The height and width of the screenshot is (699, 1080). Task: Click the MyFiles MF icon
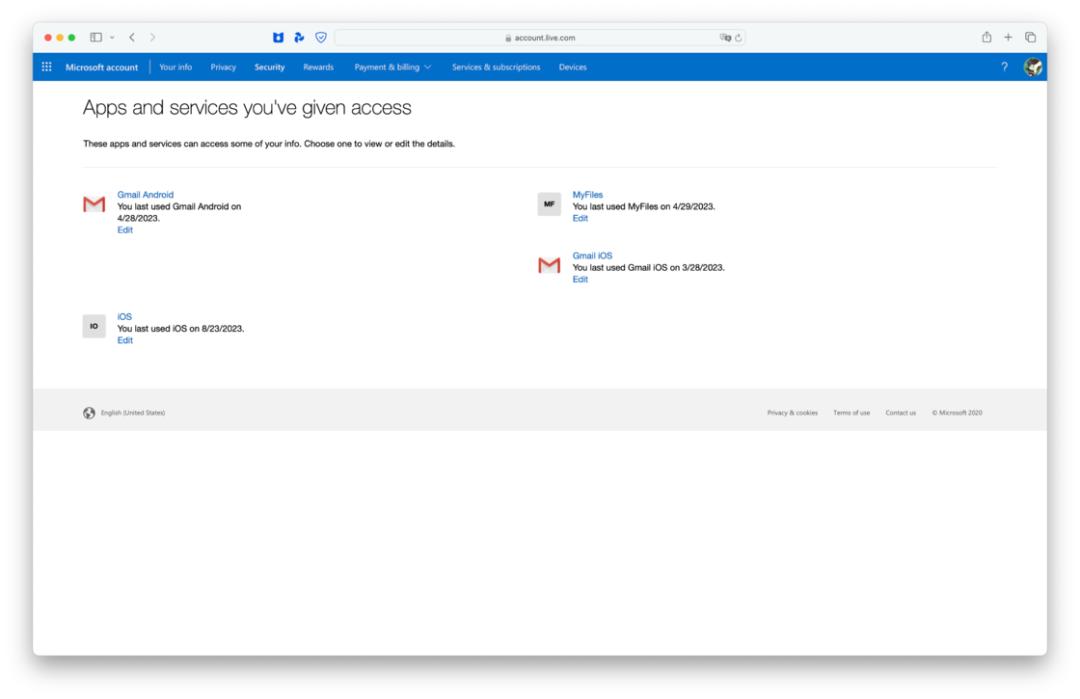(x=548, y=203)
